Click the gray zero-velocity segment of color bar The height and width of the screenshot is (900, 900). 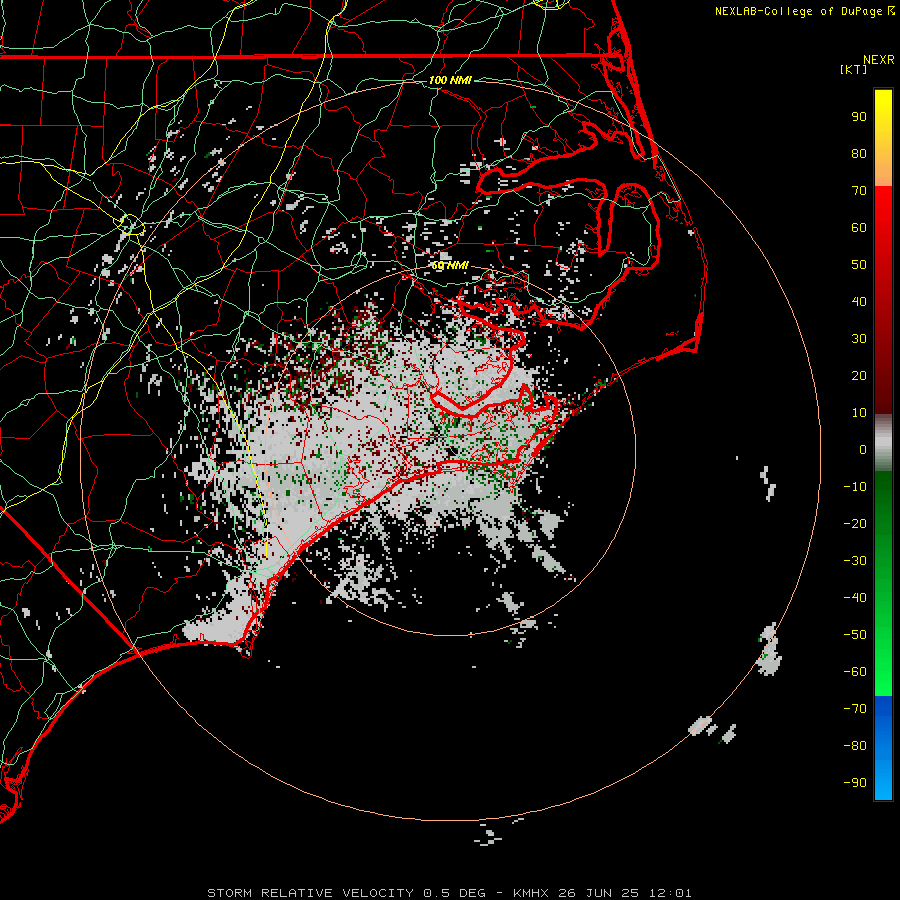883,443
